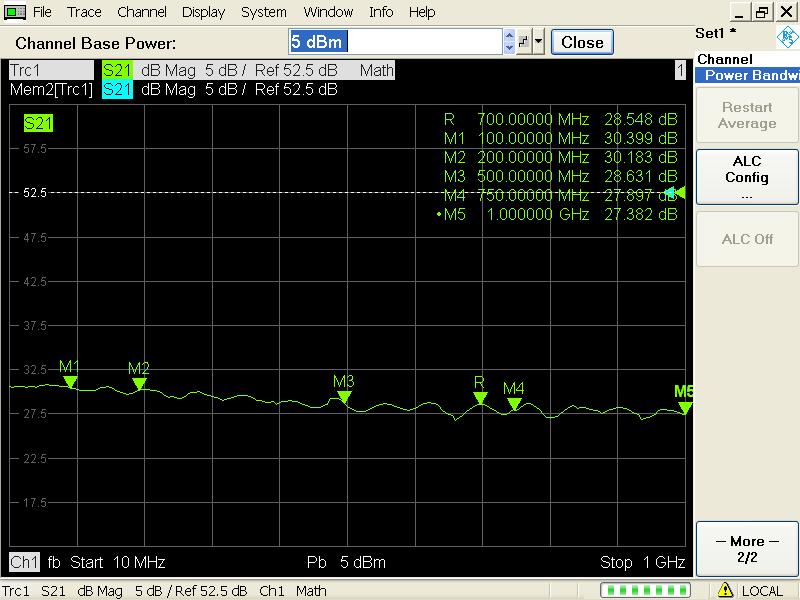Image resolution: width=800 pixels, height=600 pixels.
Task: Click the step size icon button
Action: point(523,42)
